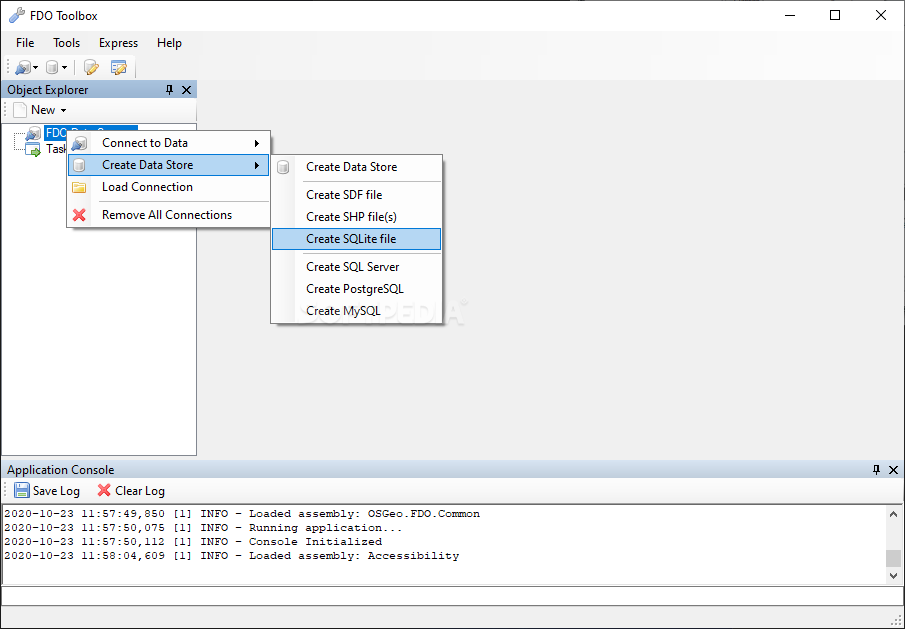Viewport: 905px width, 629px height.
Task: Click the create data store toolbar icon
Action: point(52,68)
